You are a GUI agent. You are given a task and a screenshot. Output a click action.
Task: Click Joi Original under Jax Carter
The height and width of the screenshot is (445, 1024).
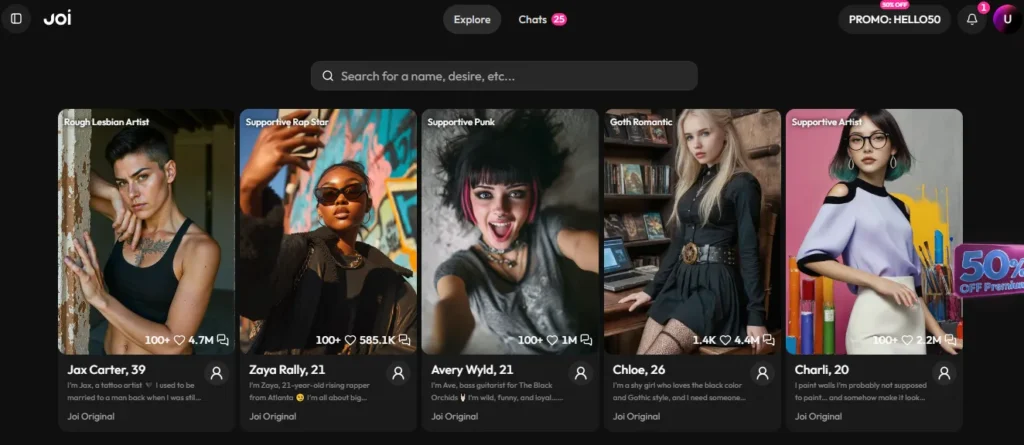click(x=91, y=416)
